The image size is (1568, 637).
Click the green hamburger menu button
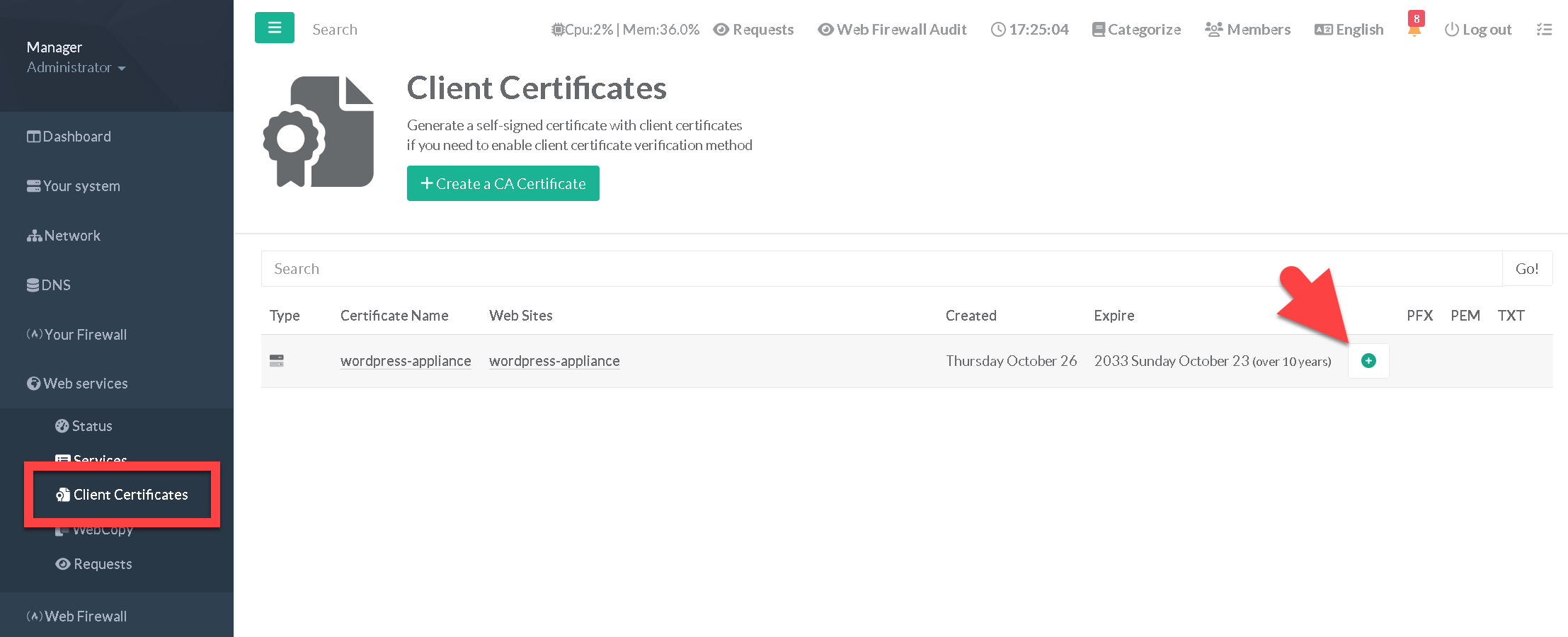point(274,28)
